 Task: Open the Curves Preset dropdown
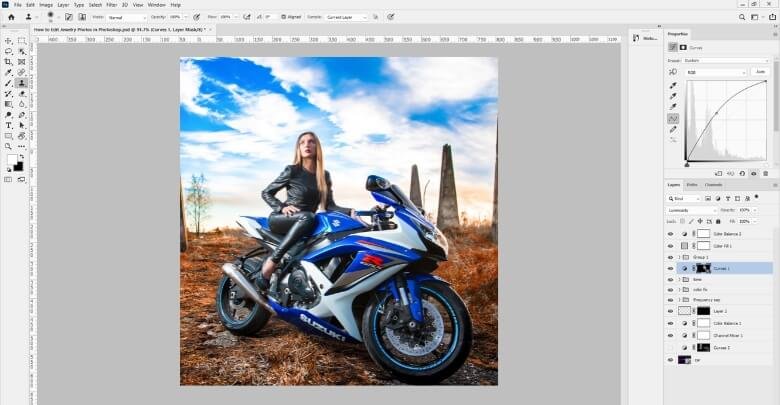click(x=726, y=60)
